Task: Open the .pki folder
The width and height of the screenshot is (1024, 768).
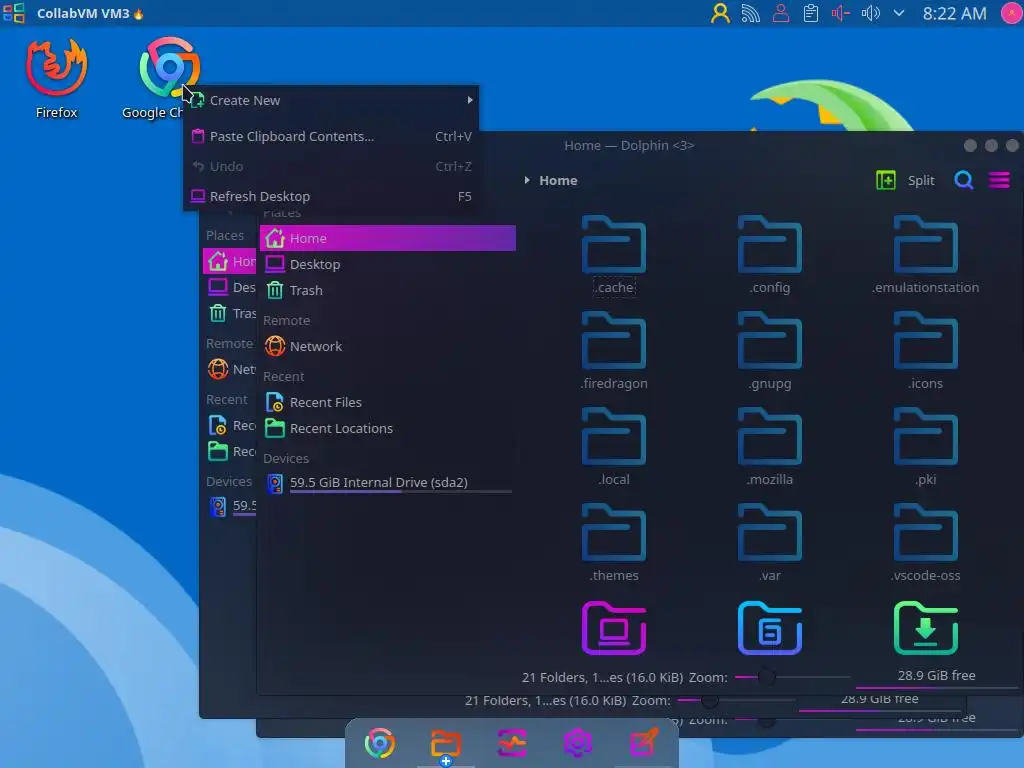Action: tap(925, 447)
